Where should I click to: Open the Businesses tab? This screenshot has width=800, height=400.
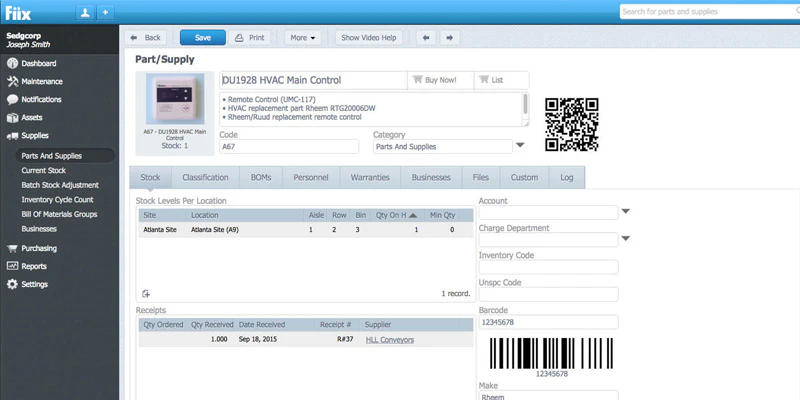click(431, 178)
